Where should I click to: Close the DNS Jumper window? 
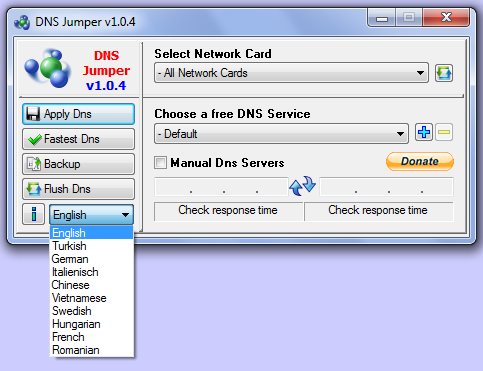446,18
